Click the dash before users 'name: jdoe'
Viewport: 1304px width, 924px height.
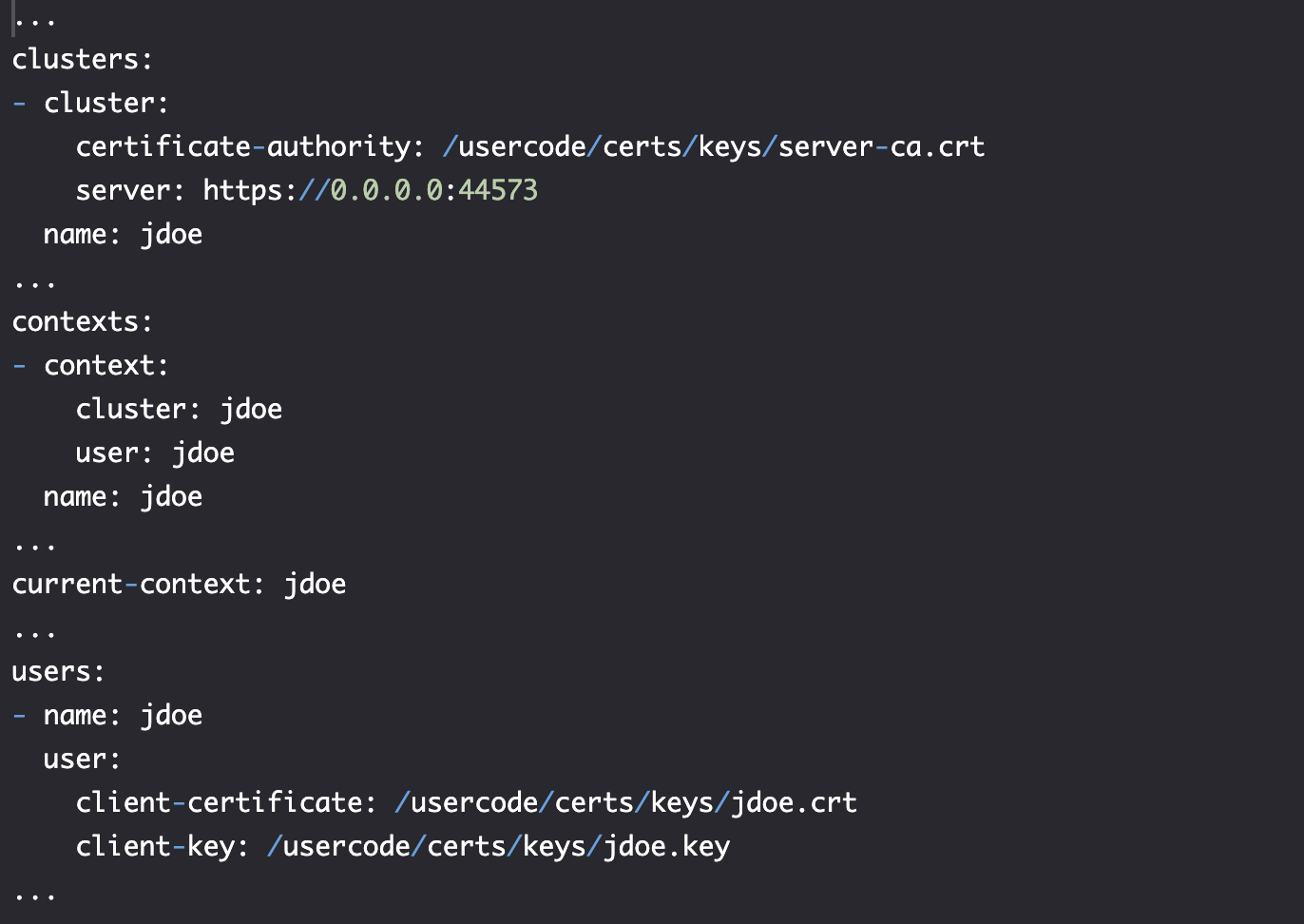tap(20, 715)
